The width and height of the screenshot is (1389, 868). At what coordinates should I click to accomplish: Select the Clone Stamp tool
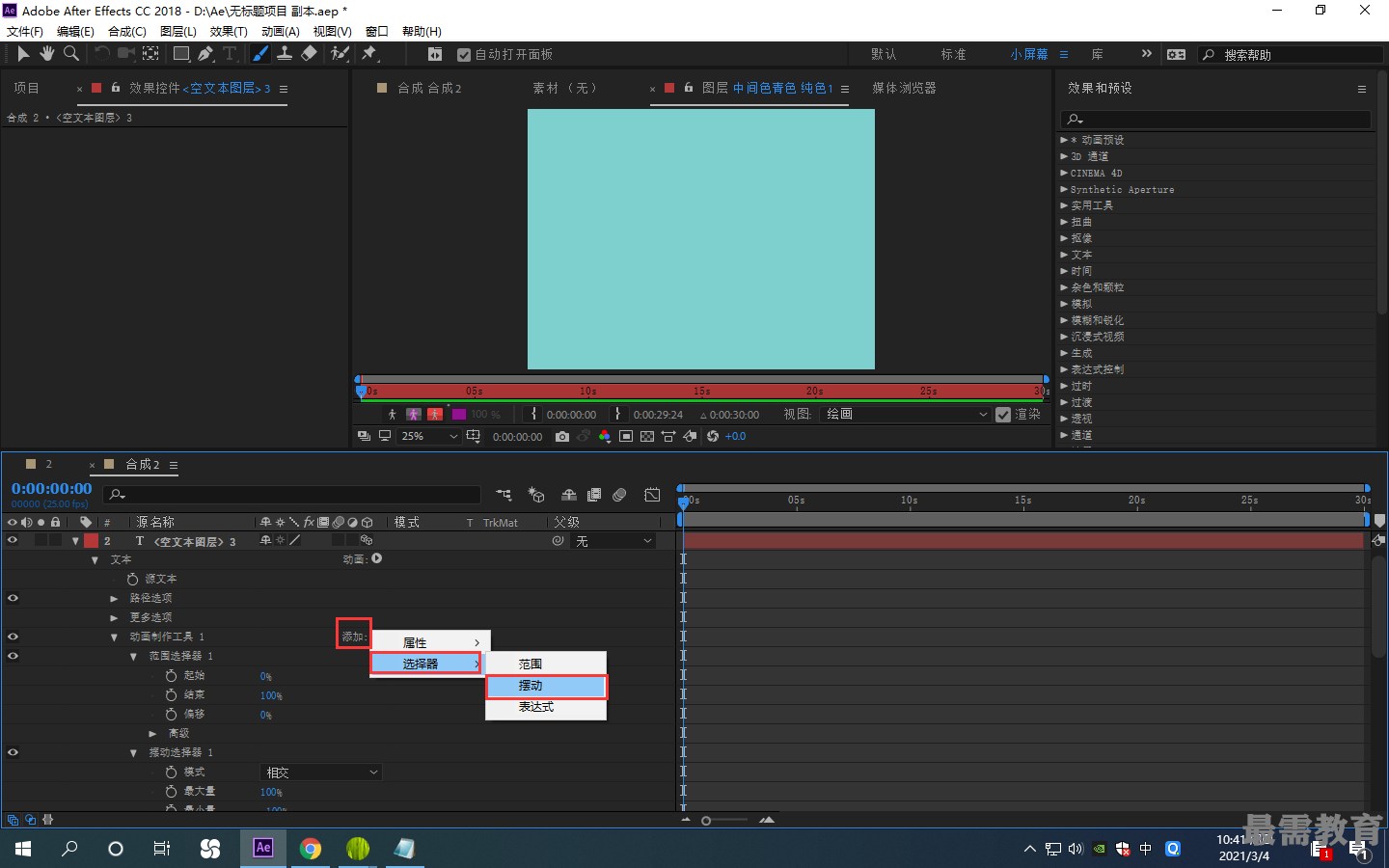pos(285,54)
